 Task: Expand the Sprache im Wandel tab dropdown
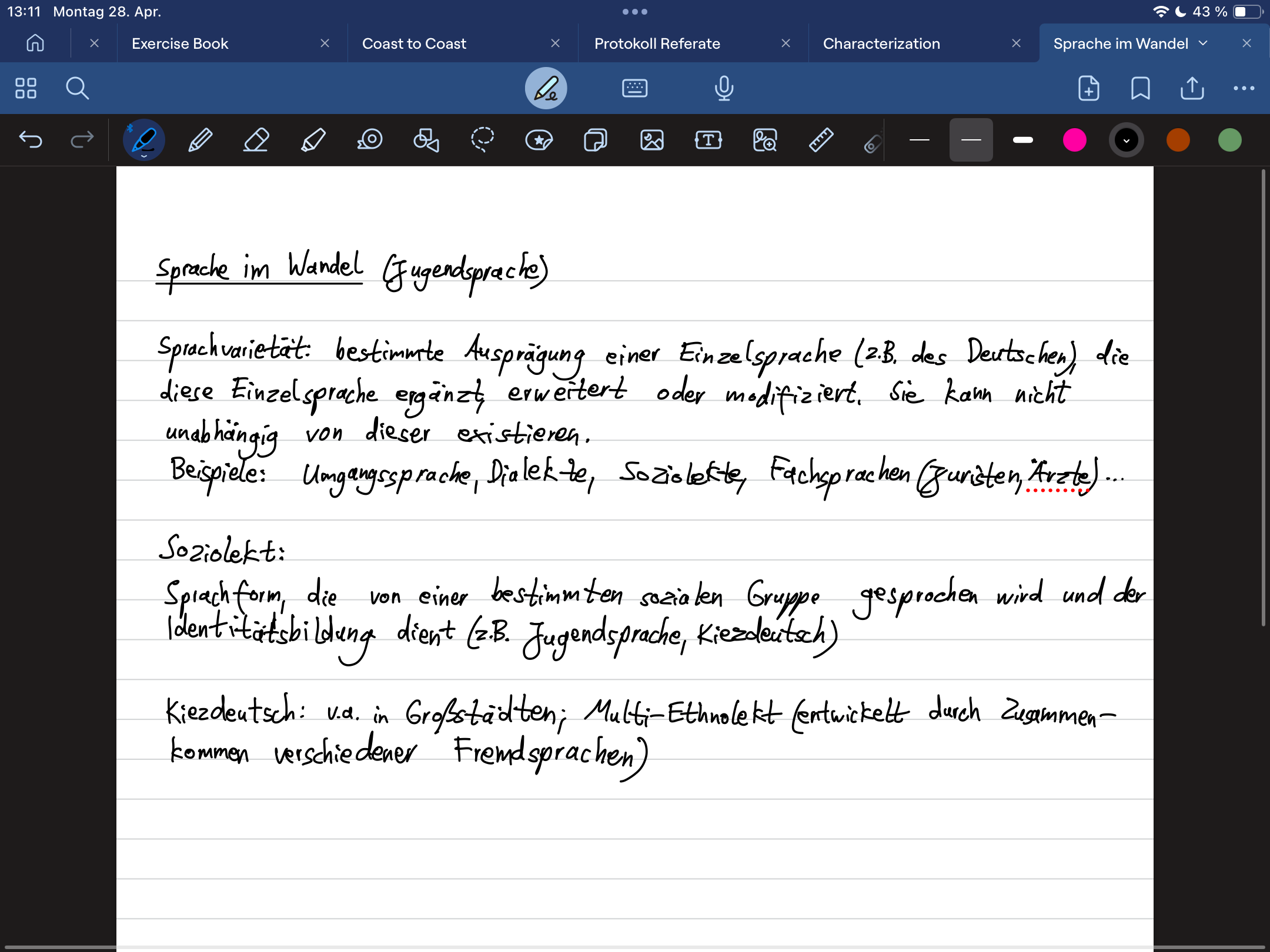1203,43
